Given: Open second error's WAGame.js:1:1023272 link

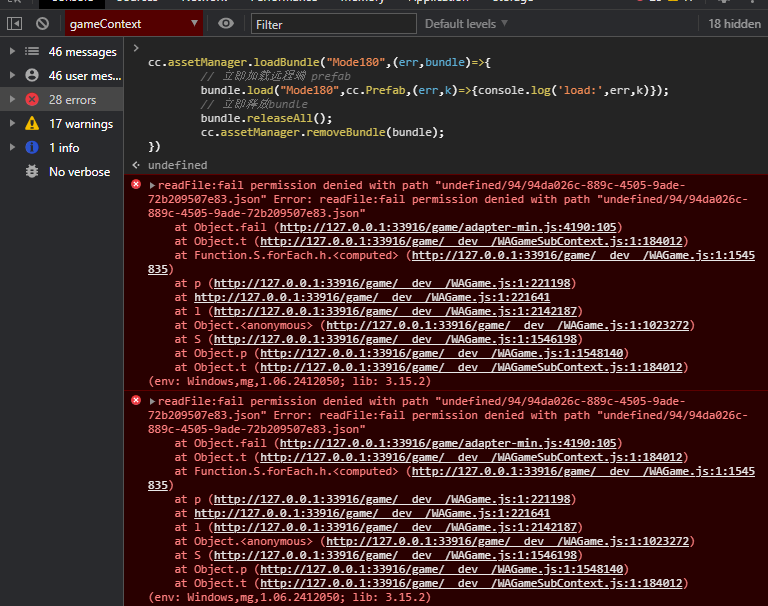Looking at the screenshot, I should point(507,541).
